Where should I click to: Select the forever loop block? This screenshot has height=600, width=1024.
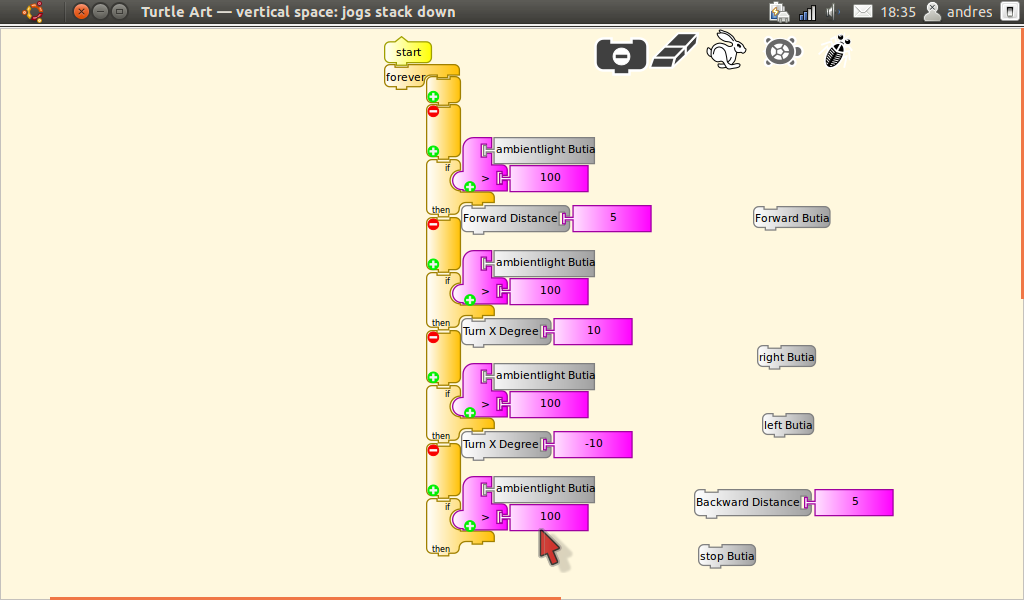(405, 77)
